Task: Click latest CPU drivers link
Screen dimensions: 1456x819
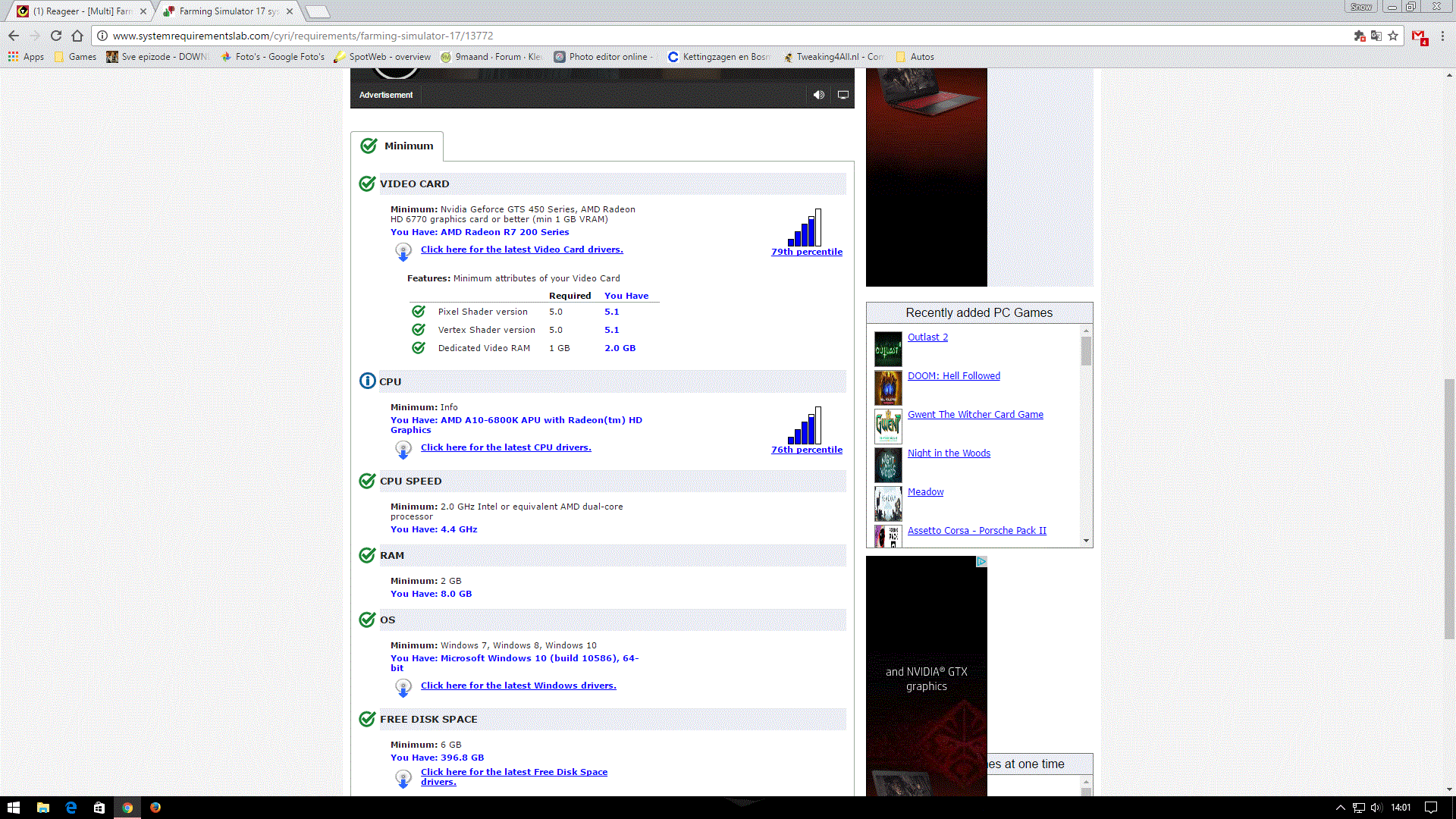Action: coord(506,447)
